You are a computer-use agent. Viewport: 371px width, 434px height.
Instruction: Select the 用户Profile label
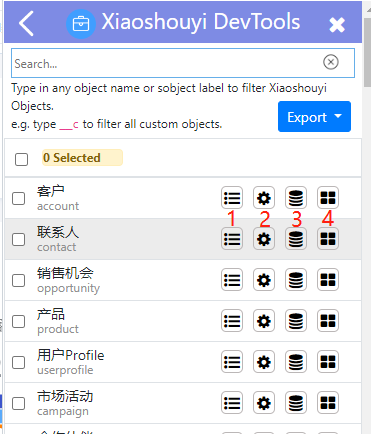click(x=70, y=355)
